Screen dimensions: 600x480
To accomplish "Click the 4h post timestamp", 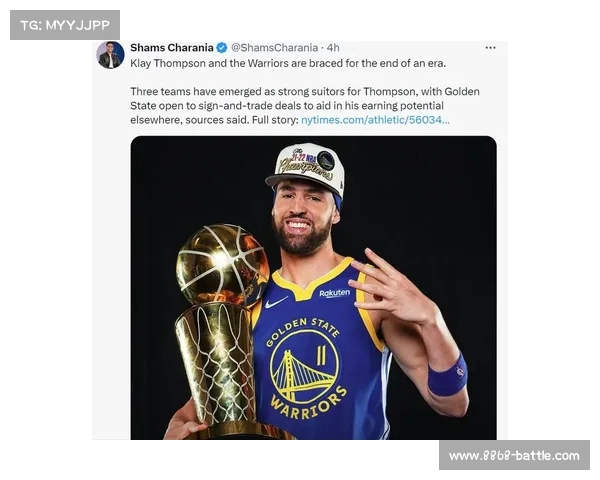I will pos(333,47).
